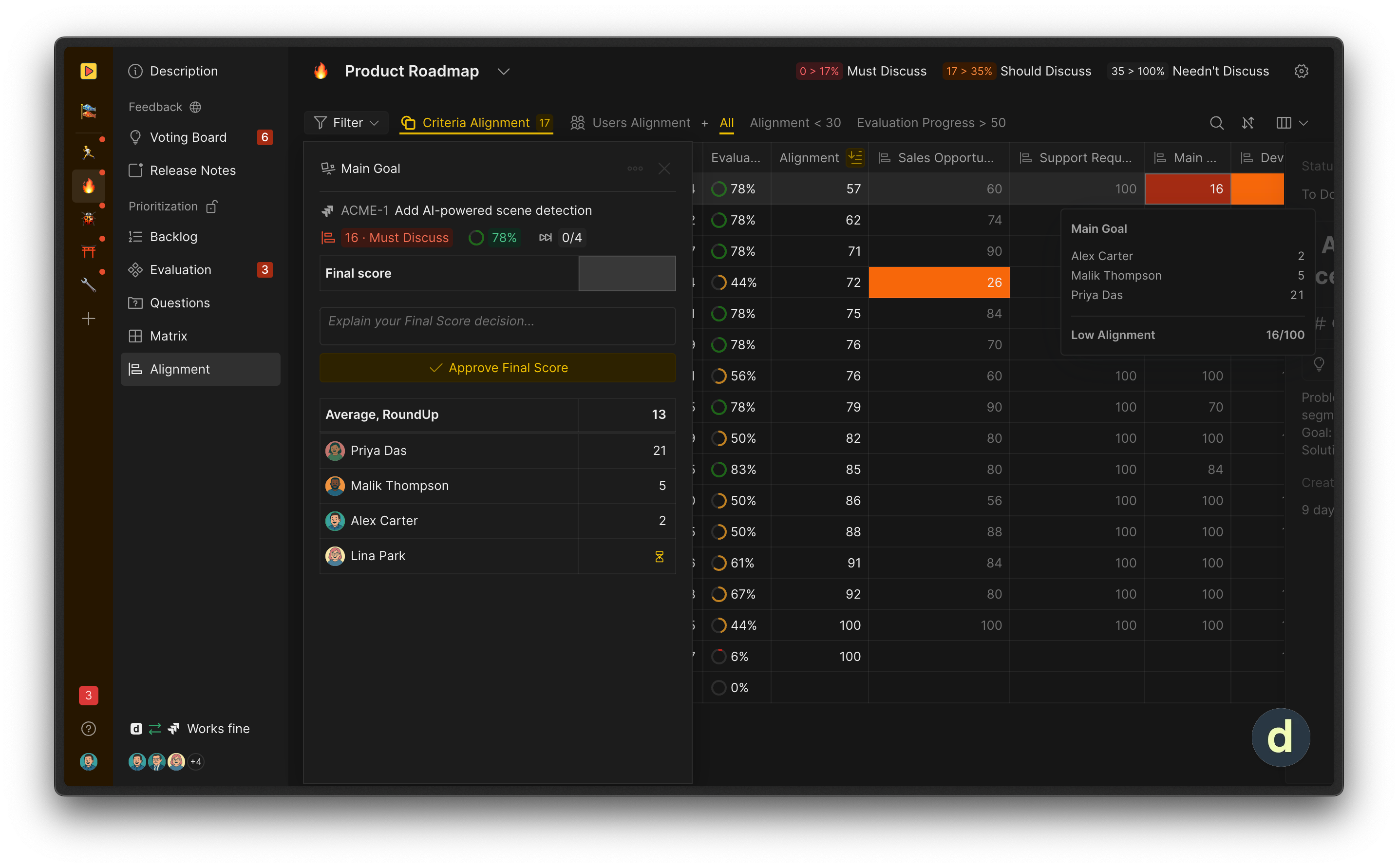
Task: Open the floating chat bubble
Action: click(x=1280, y=737)
